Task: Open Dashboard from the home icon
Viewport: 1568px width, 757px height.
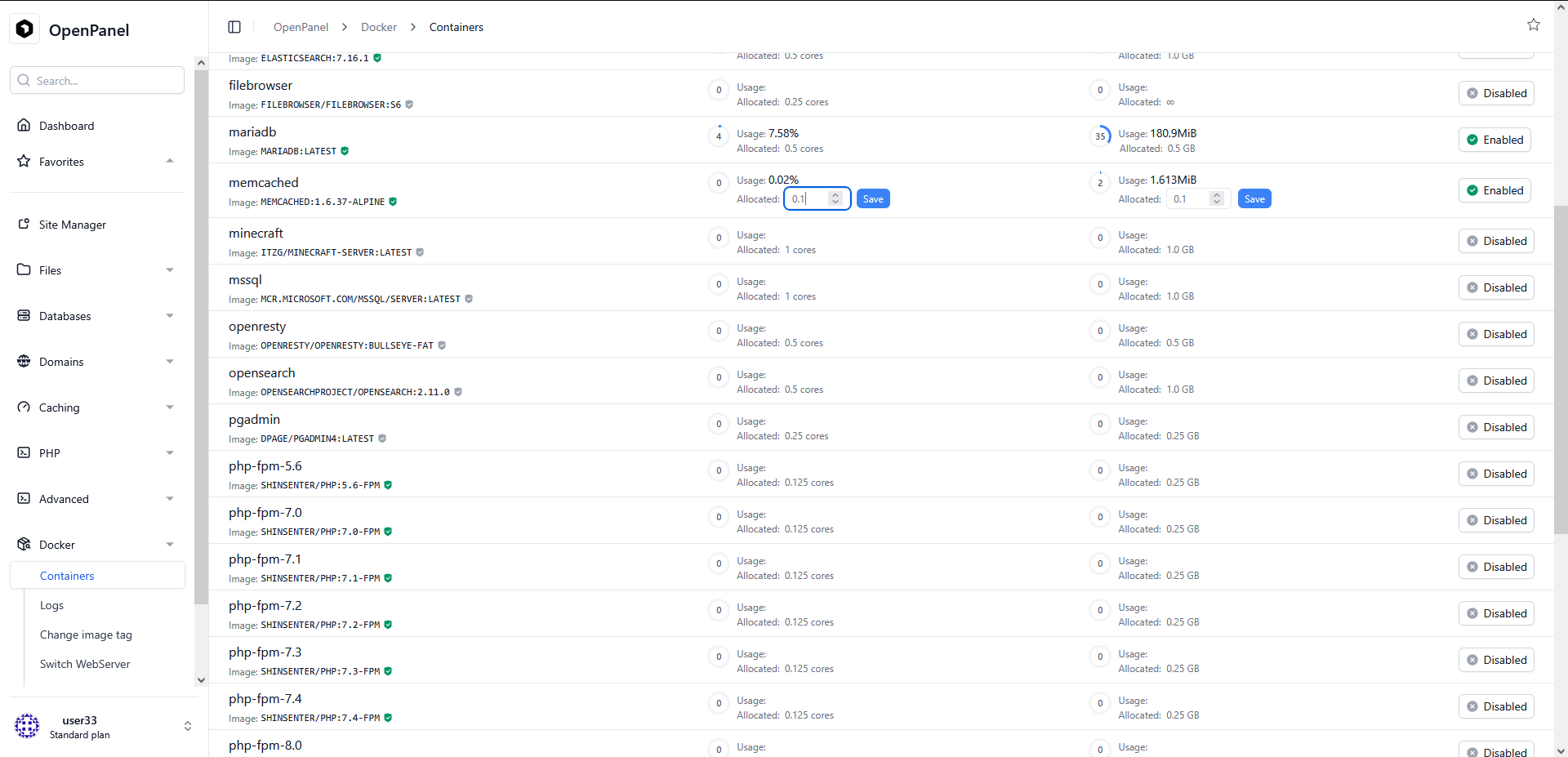Action: pyautogui.click(x=24, y=126)
